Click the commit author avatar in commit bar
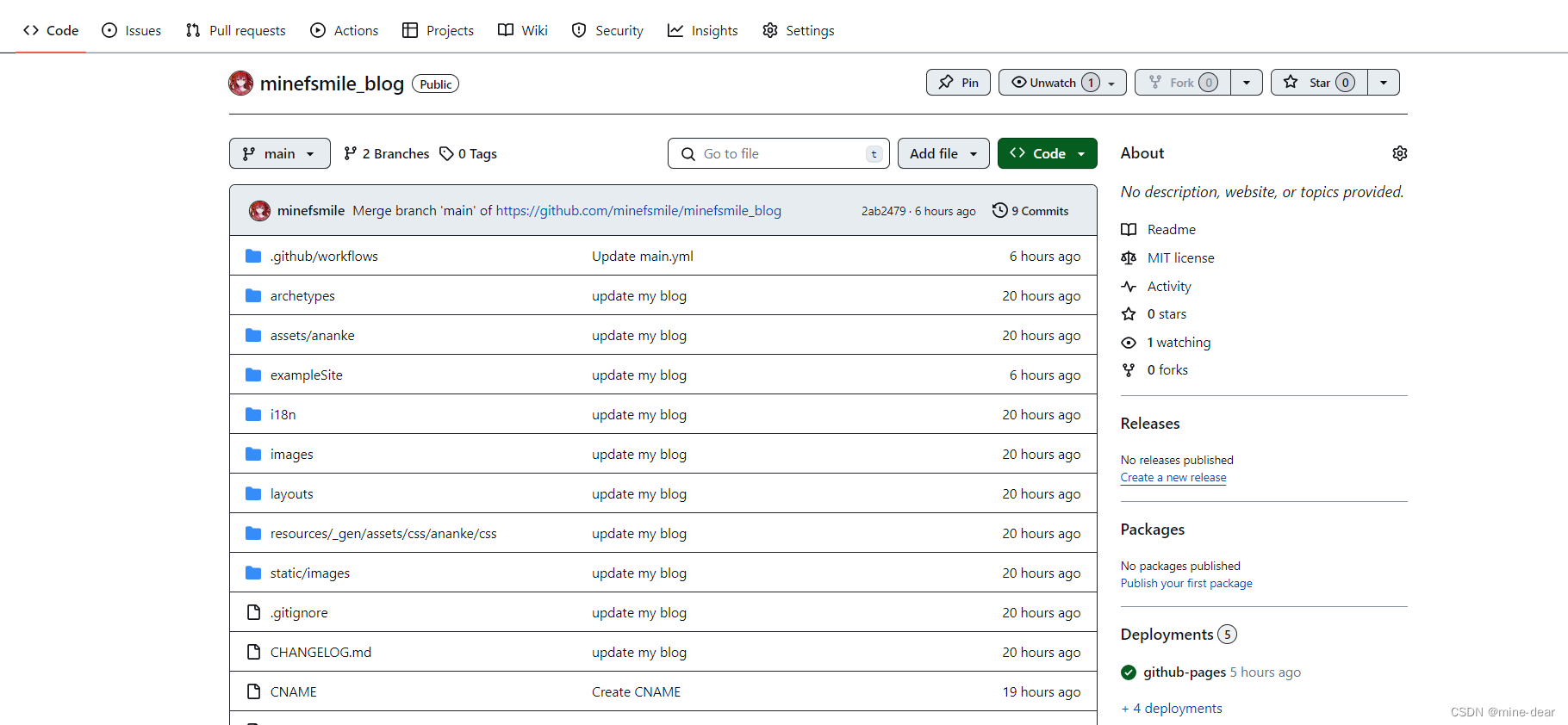 tap(259, 210)
